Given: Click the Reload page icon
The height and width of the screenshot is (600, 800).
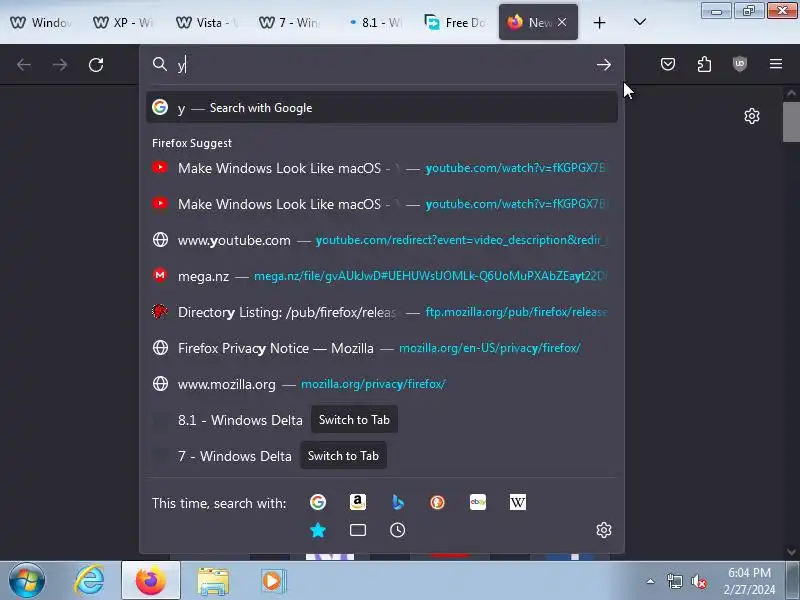Looking at the screenshot, I should coord(96,65).
